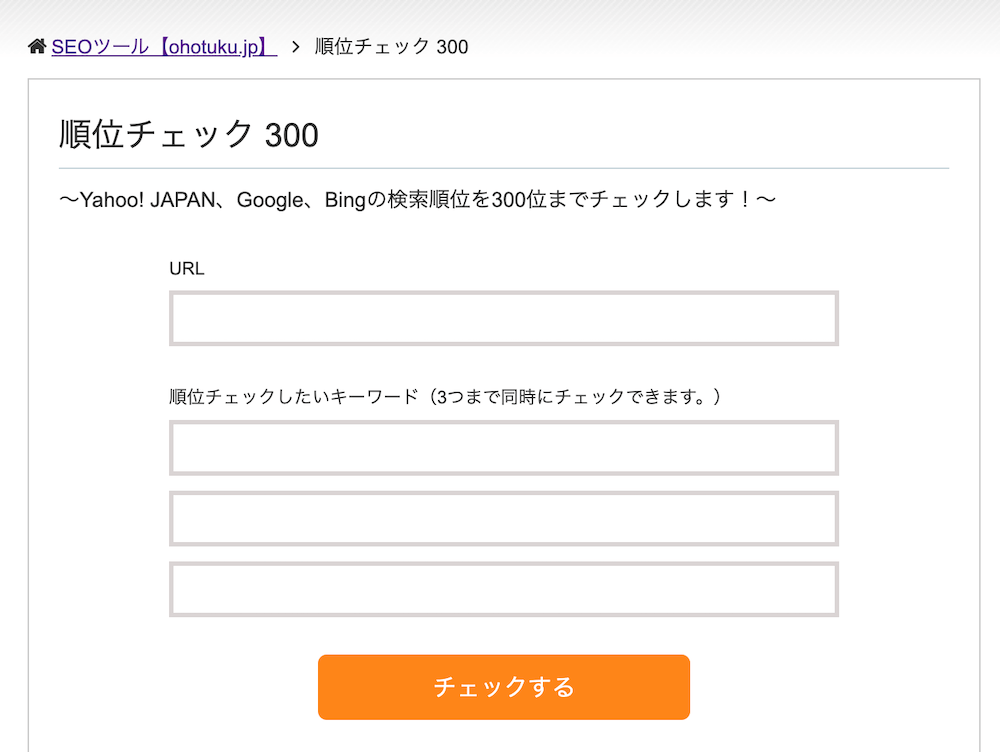This screenshot has width=1000, height=752.
Task: Click the 順位チェック 300 page heading
Action: (x=189, y=135)
